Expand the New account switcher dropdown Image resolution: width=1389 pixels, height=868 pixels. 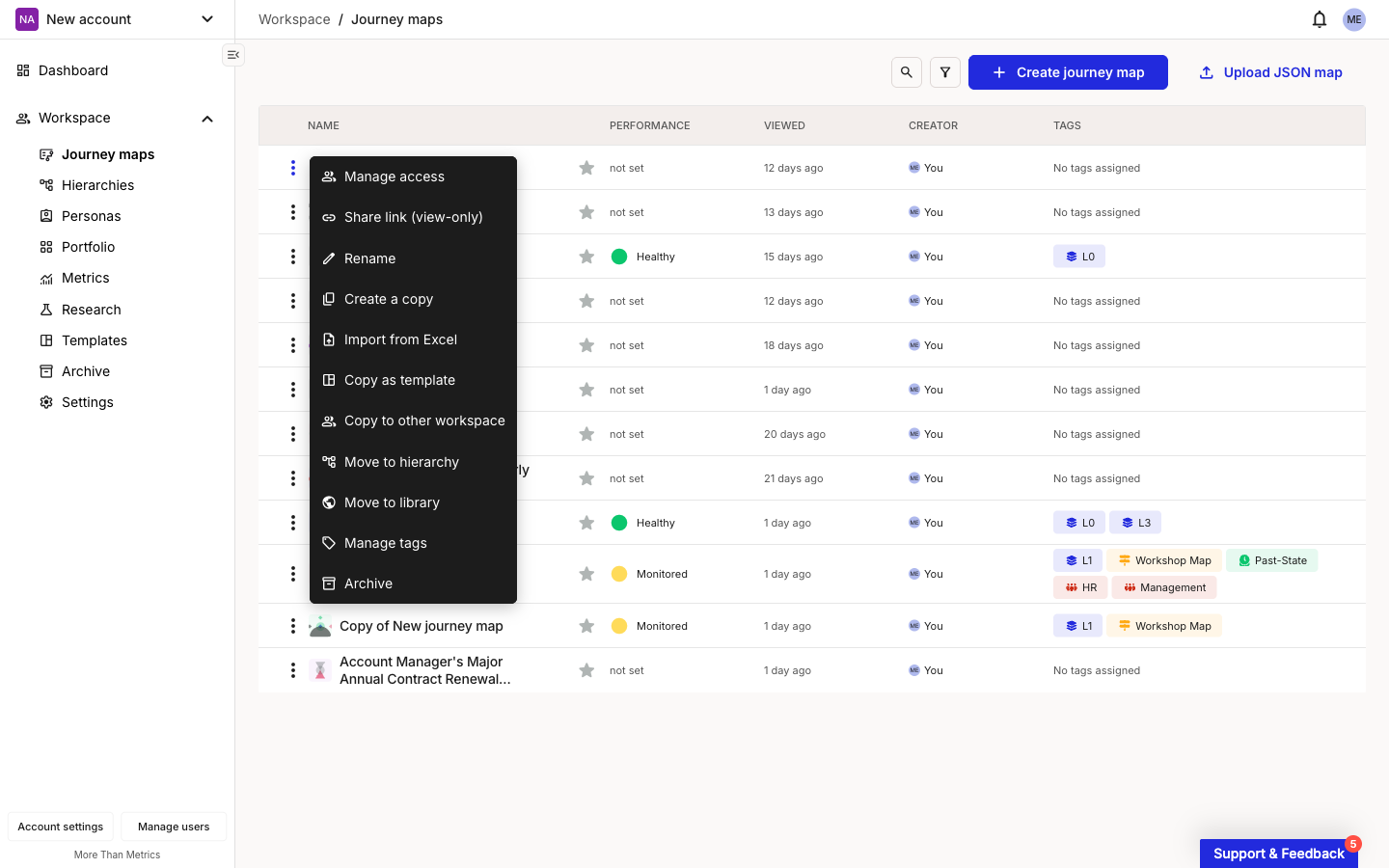207,19
